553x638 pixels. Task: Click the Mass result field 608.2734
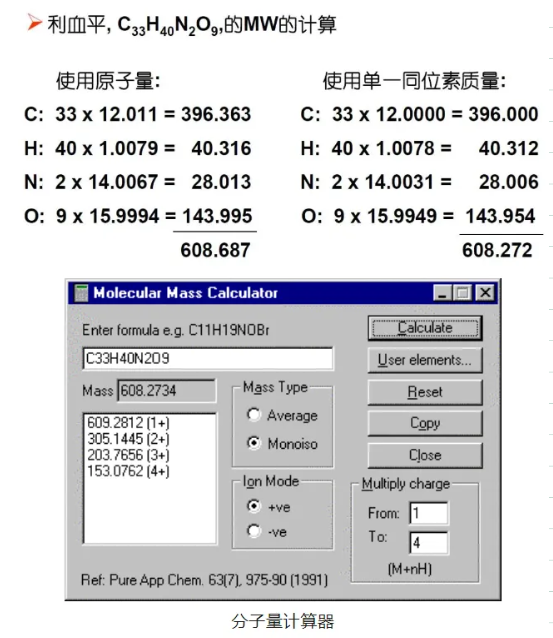pos(166,391)
